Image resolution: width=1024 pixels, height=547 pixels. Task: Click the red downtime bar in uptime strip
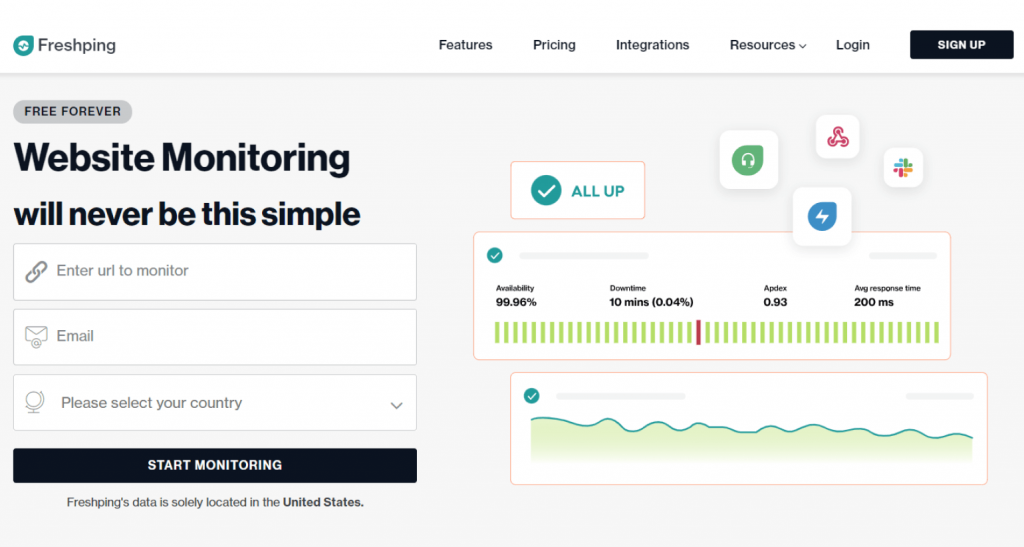[698, 332]
